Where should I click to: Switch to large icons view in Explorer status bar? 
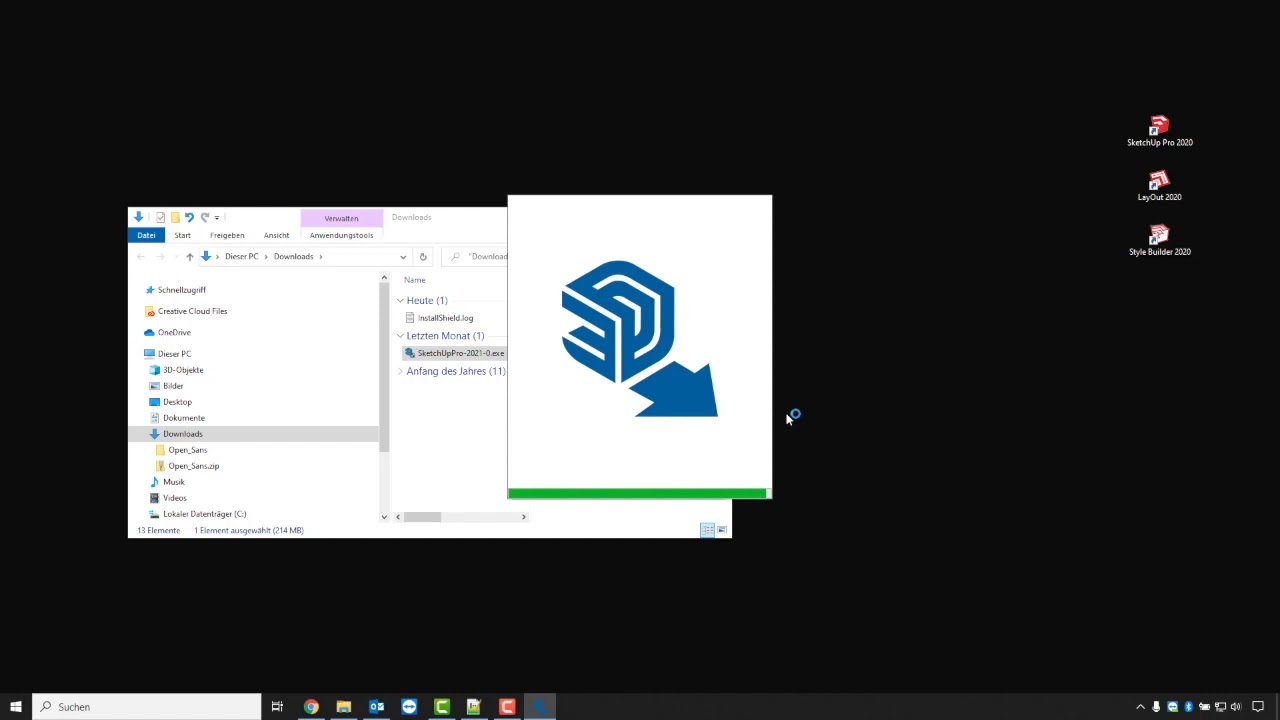pos(722,530)
